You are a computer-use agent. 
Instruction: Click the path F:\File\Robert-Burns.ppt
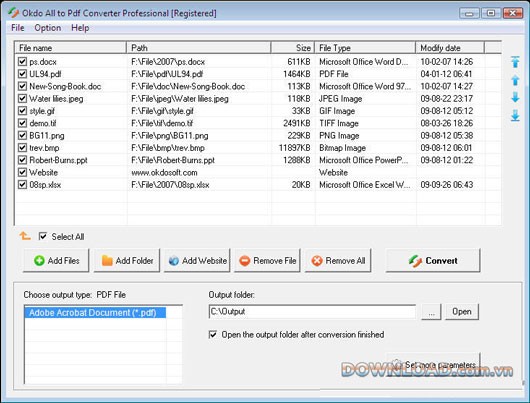point(173,160)
